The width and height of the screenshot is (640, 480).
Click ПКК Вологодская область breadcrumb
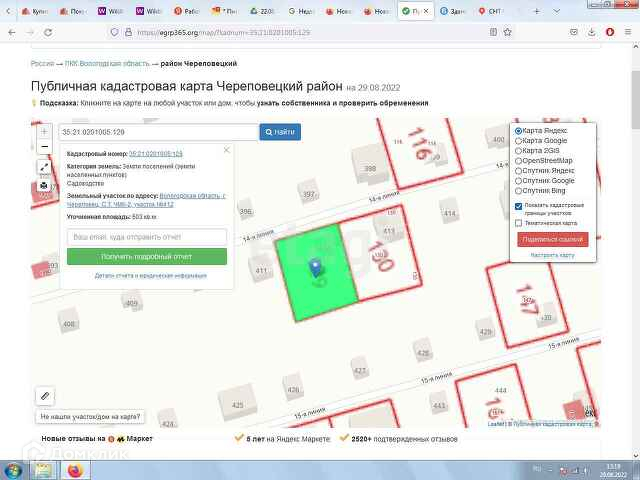point(107,64)
